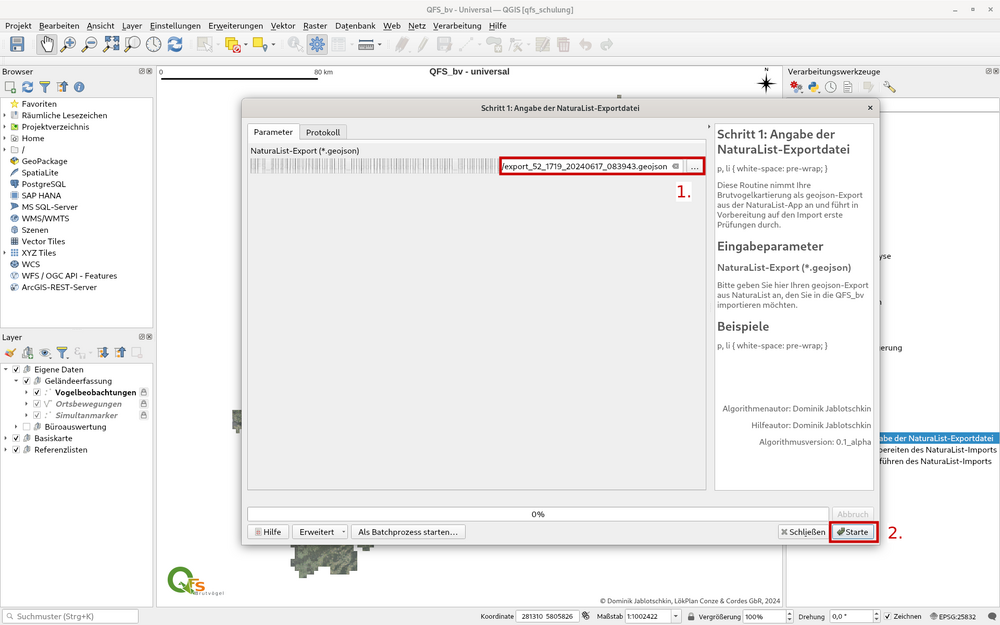Open Python icon in Verarbeitungswerkzeuge panel
1000x625 pixels.
(x=814, y=87)
